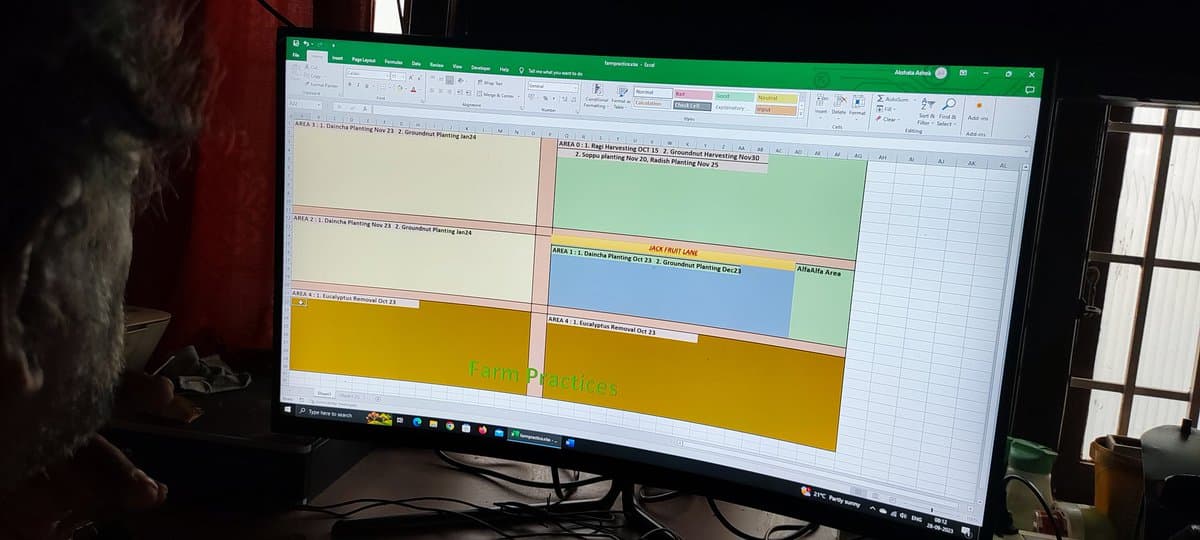This screenshot has width=1200, height=540.
Task: Click the Tell me what you want to do box
Action: click(x=549, y=72)
